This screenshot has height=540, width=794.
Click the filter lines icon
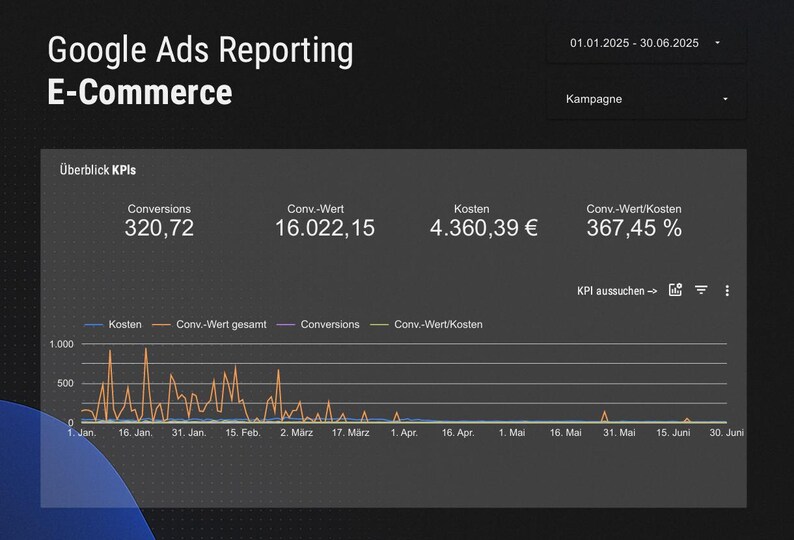(x=701, y=290)
